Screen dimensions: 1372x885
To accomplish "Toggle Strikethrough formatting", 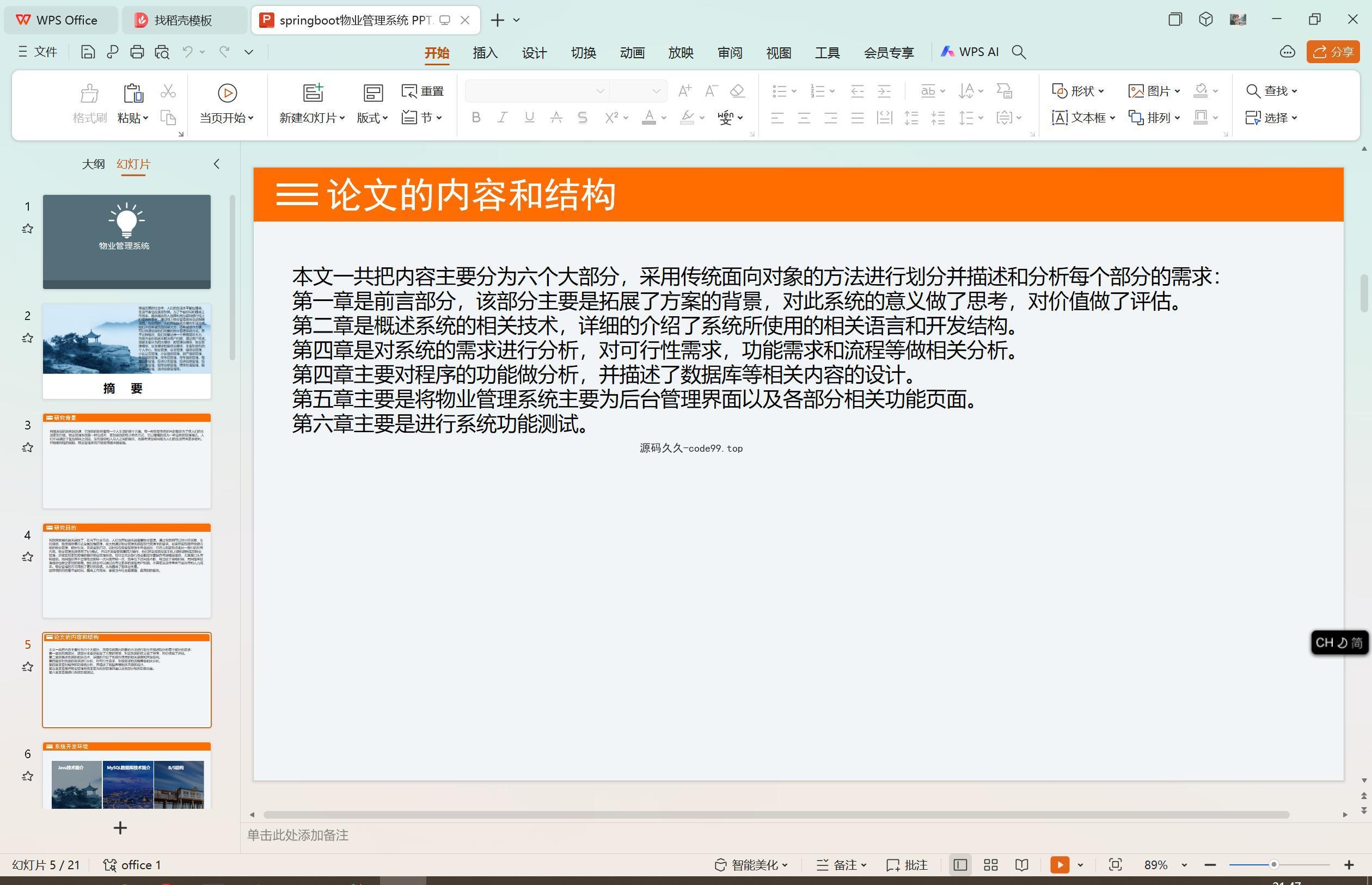I will [x=556, y=118].
